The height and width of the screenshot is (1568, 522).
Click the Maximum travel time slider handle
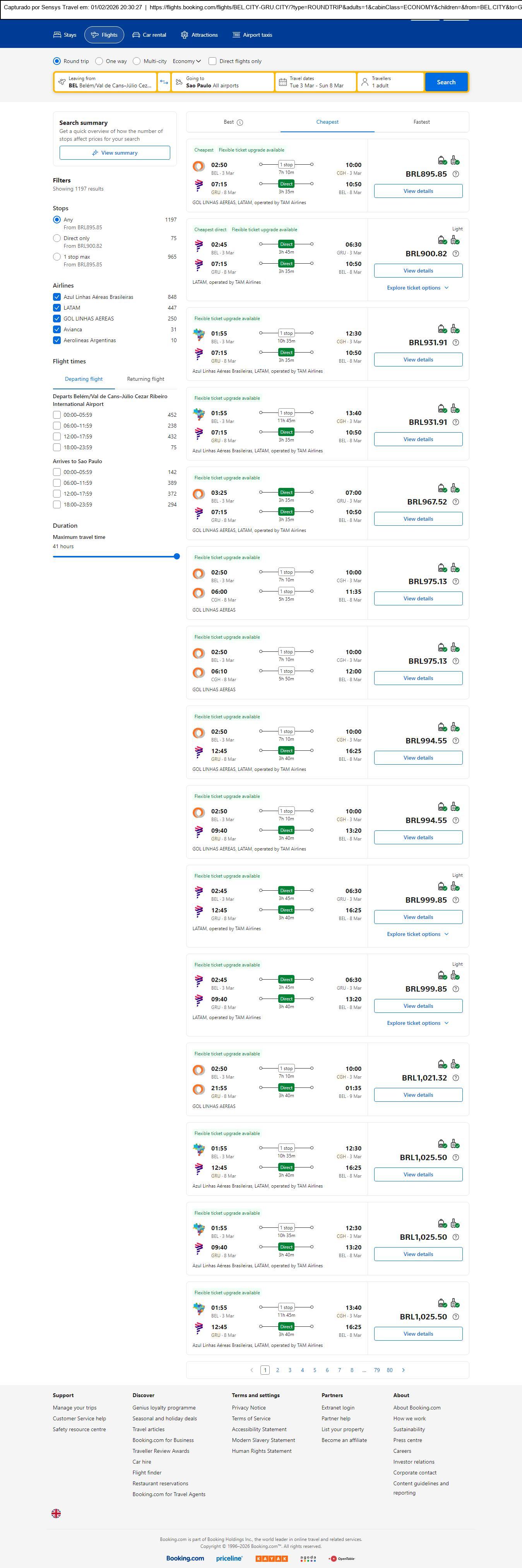(x=176, y=556)
